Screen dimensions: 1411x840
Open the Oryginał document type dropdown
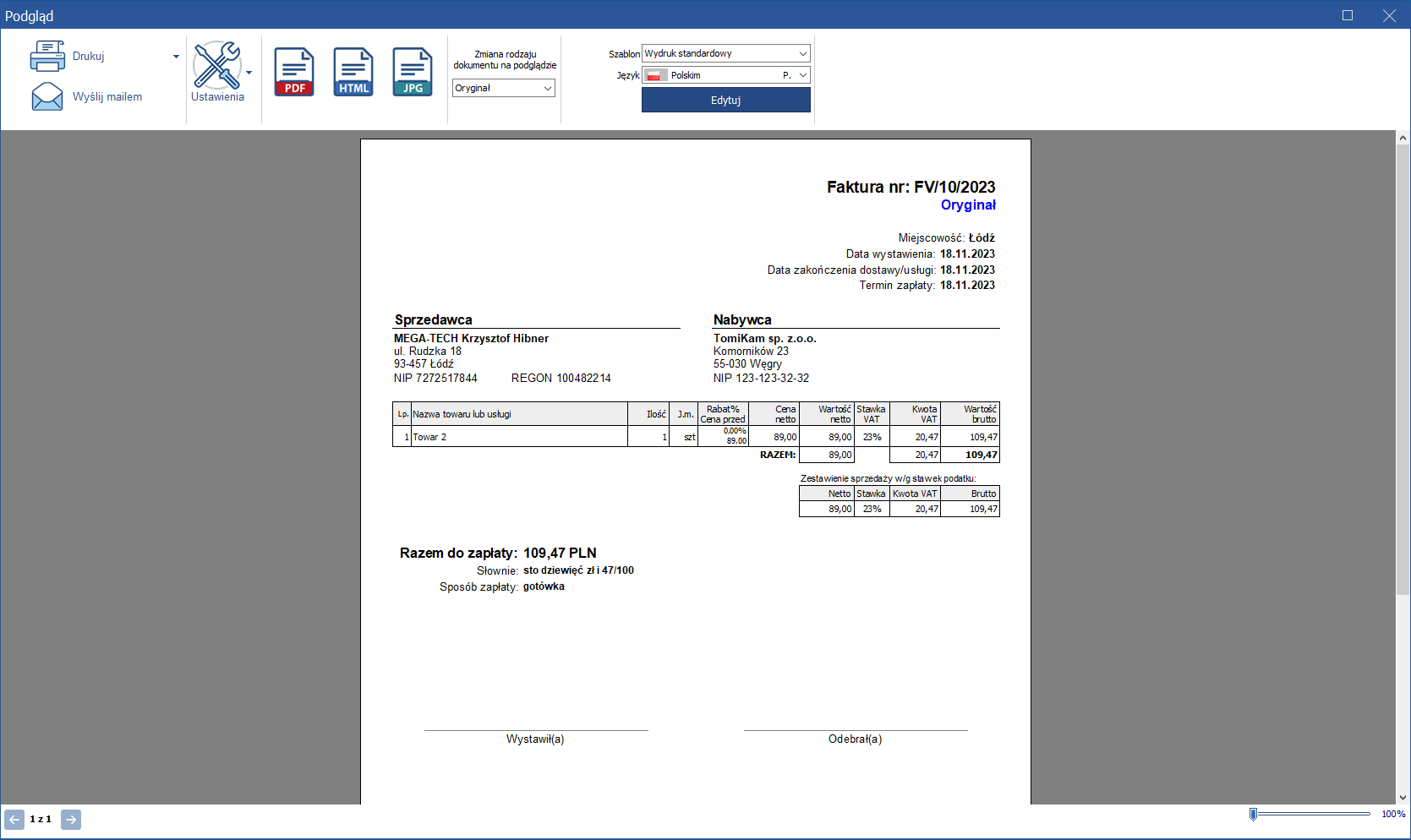tap(504, 88)
